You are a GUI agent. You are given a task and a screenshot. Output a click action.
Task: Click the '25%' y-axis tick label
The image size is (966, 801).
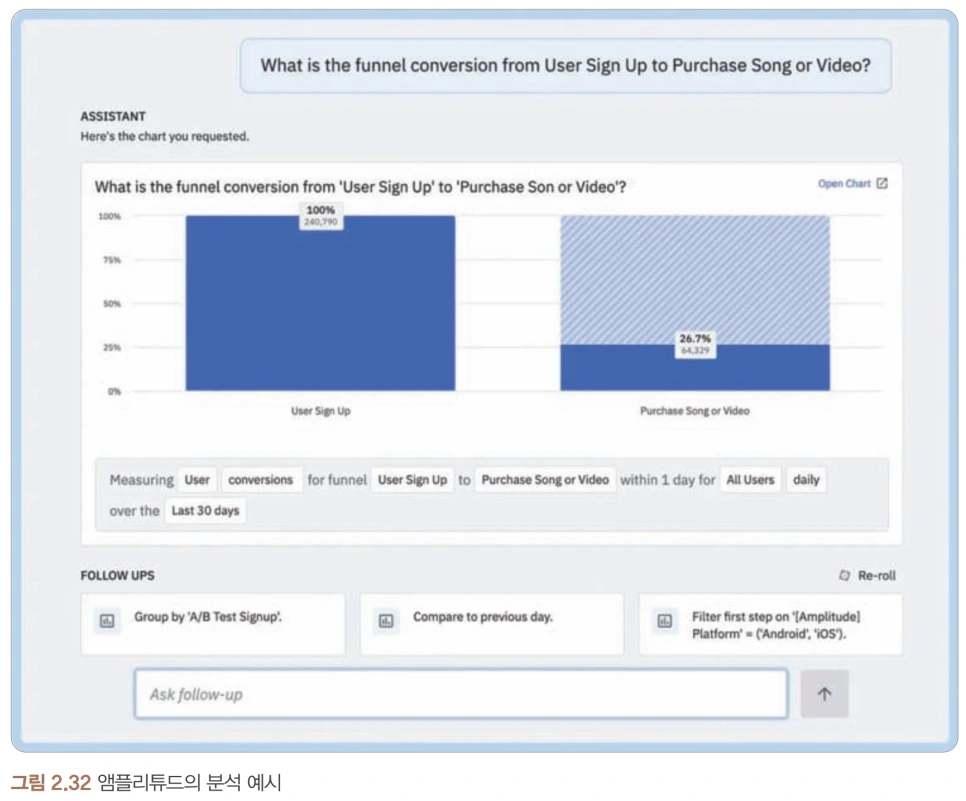tap(112, 348)
